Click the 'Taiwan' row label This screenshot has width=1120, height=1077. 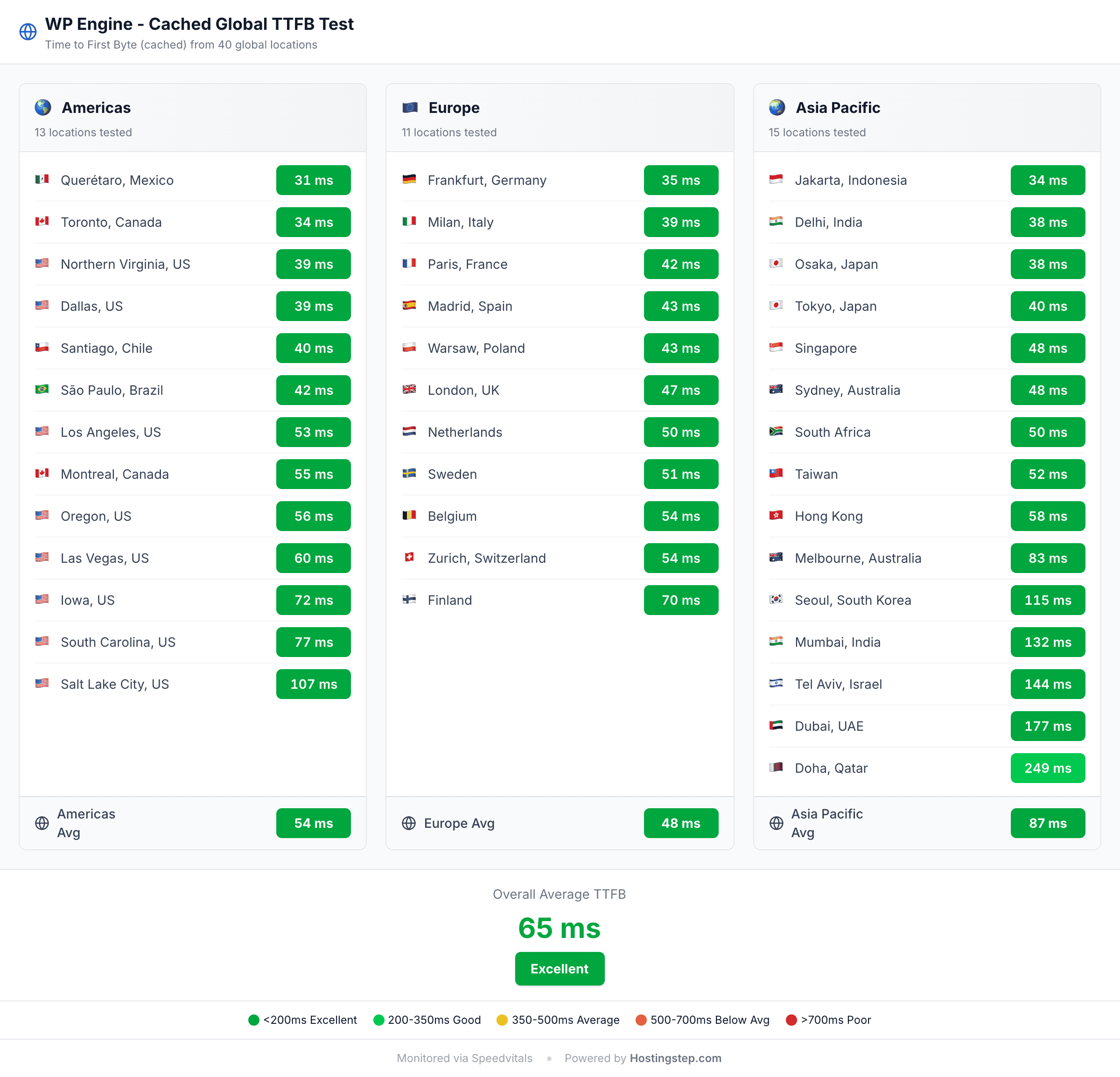click(x=816, y=474)
